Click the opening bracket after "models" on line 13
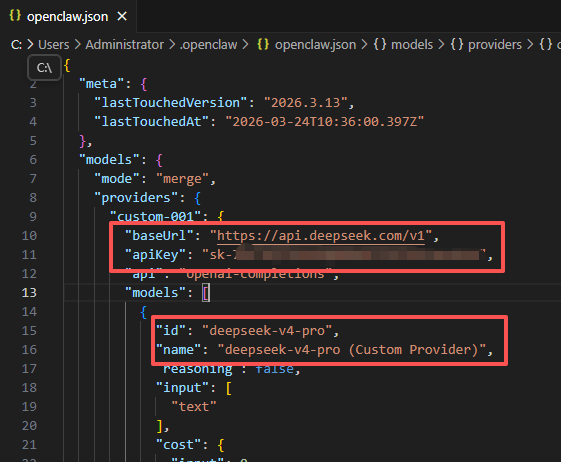Image resolution: width=561 pixels, height=462 pixels. [206, 293]
